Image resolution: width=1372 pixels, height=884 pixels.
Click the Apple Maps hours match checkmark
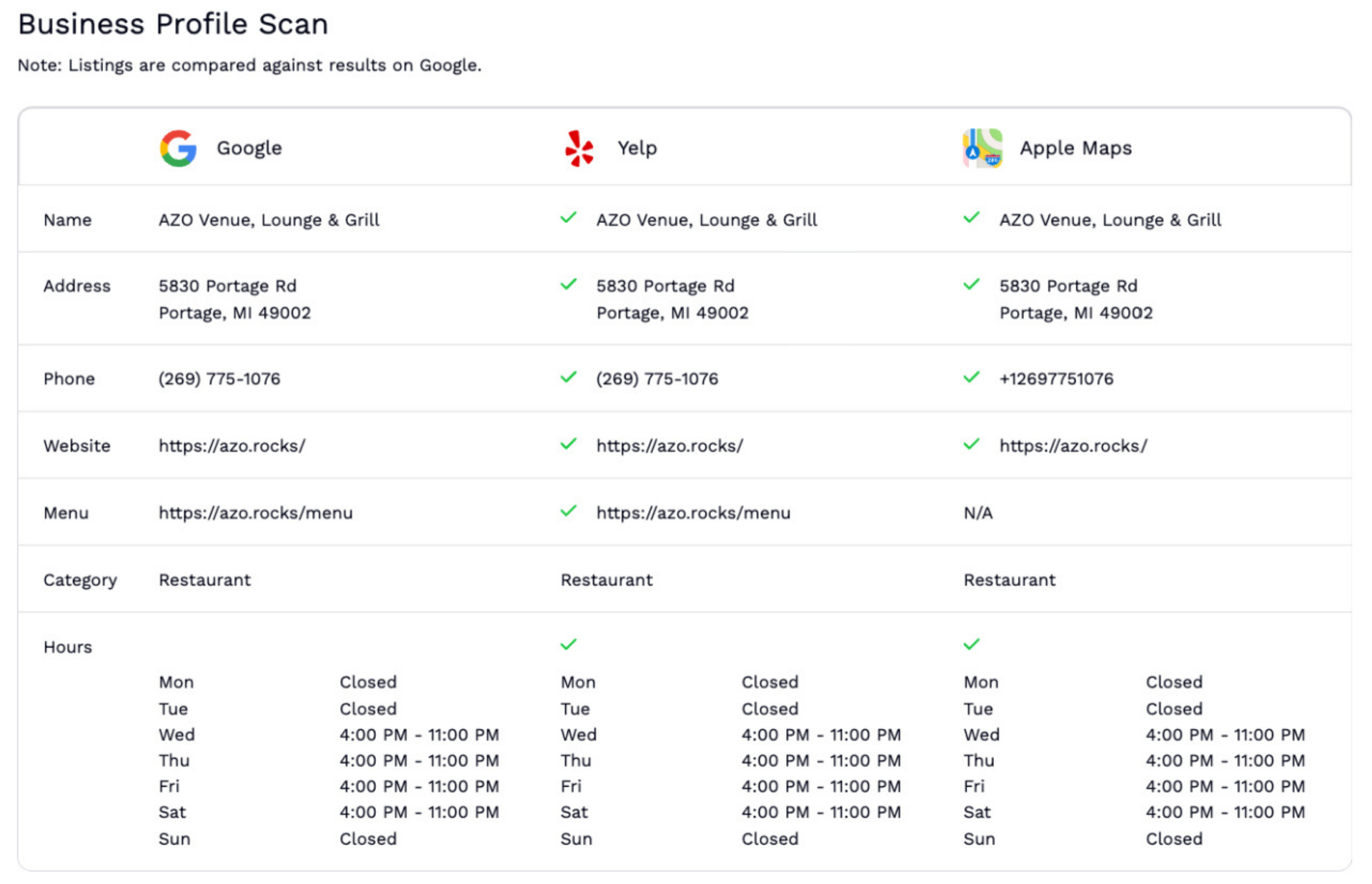pyautogui.click(x=972, y=645)
